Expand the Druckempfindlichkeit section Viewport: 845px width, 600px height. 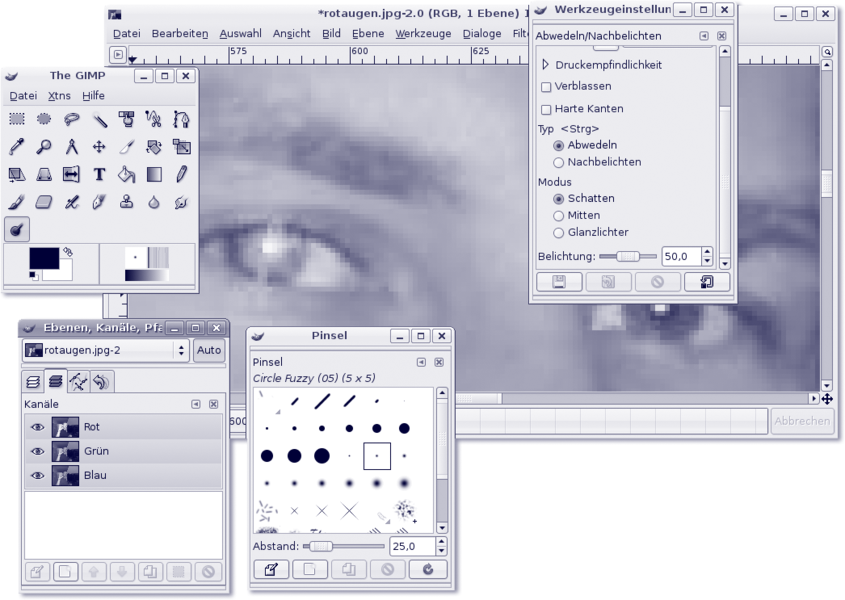click(x=546, y=65)
